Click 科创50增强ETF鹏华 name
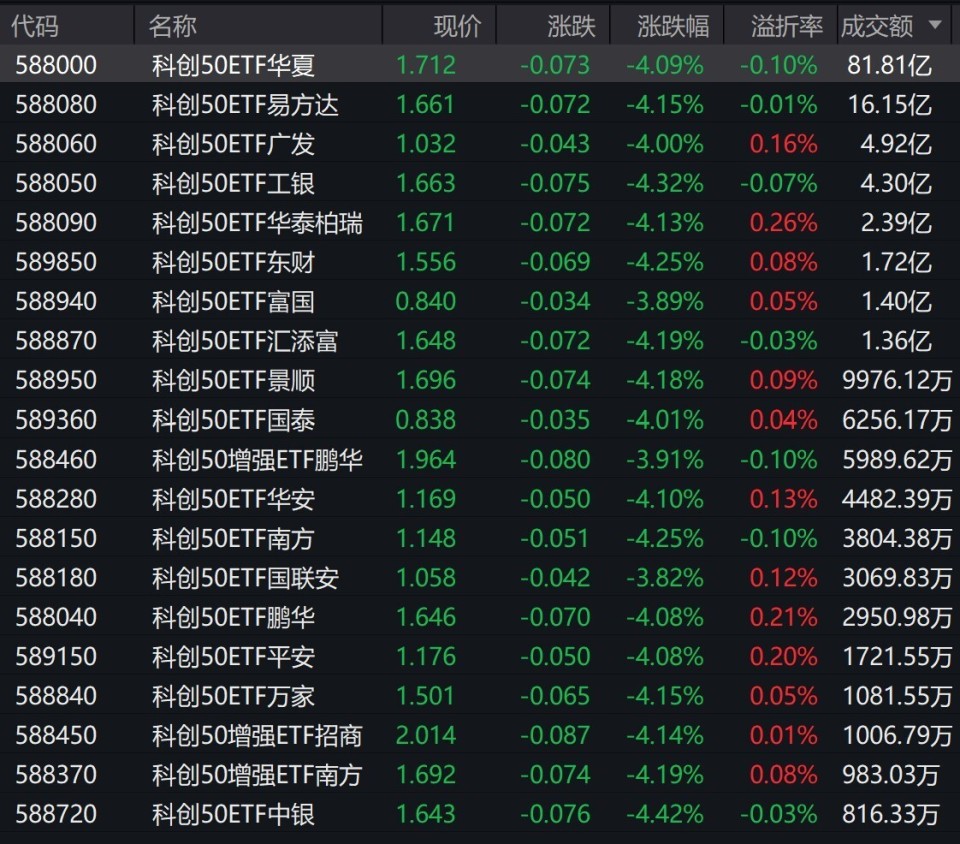 pyautogui.click(x=257, y=460)
